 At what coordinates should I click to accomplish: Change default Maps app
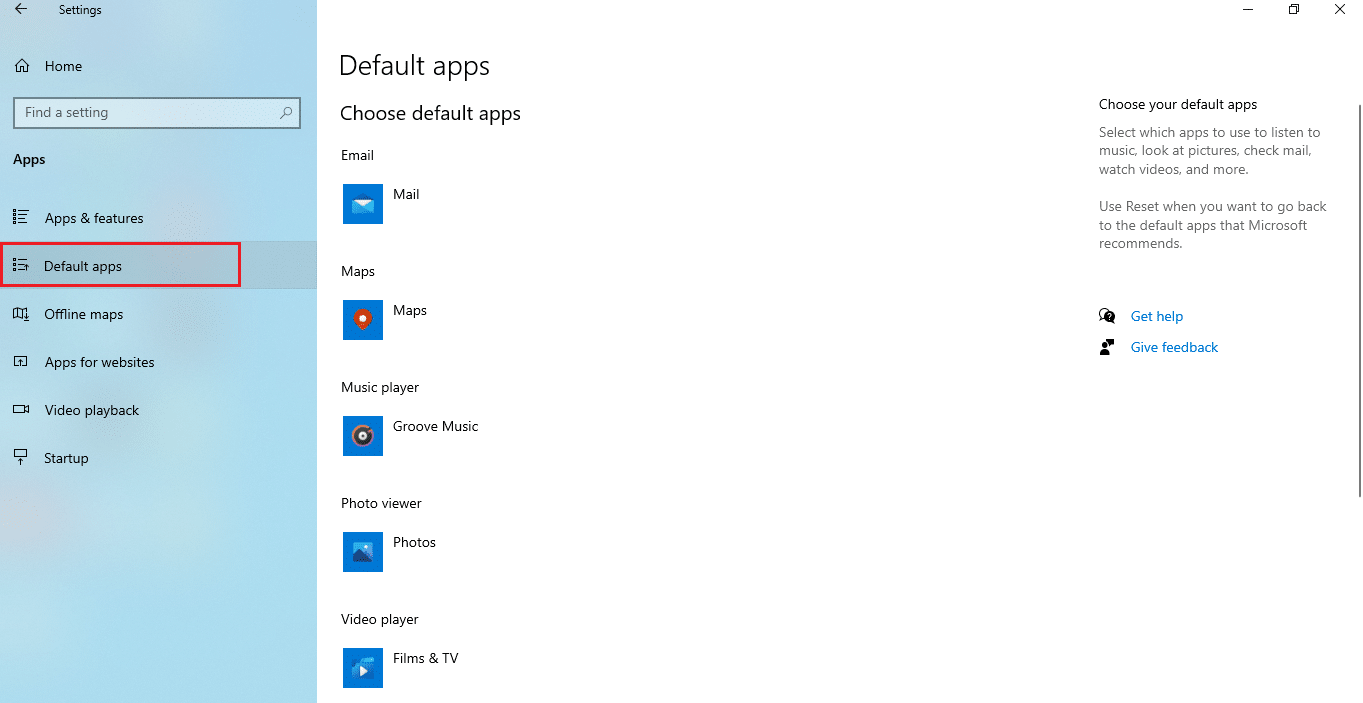(410, 310)
